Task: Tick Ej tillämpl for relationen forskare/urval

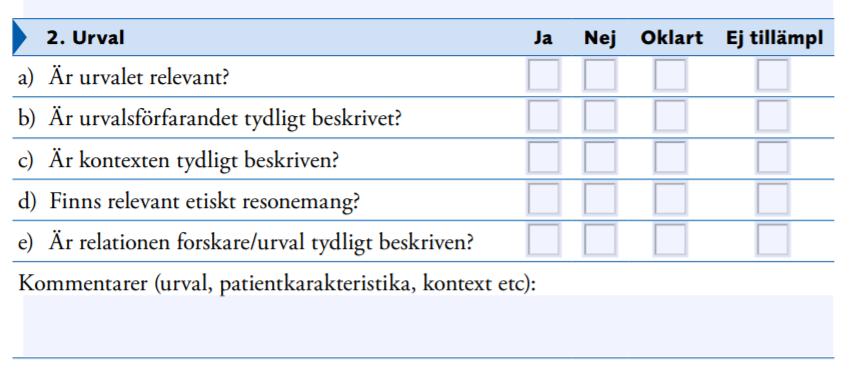Action: click(x=773, y=240)
